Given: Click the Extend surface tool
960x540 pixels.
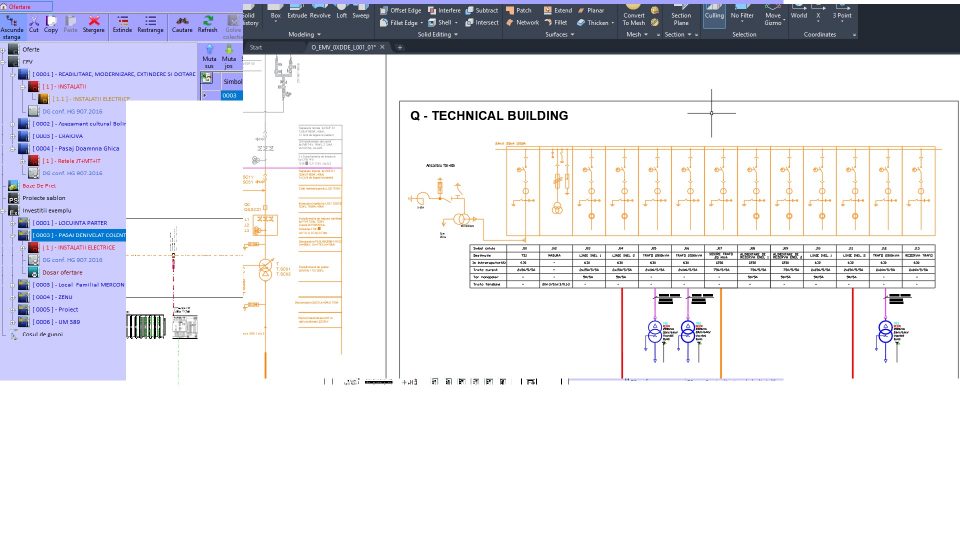Looking at the screenshot, I should 558,10.
